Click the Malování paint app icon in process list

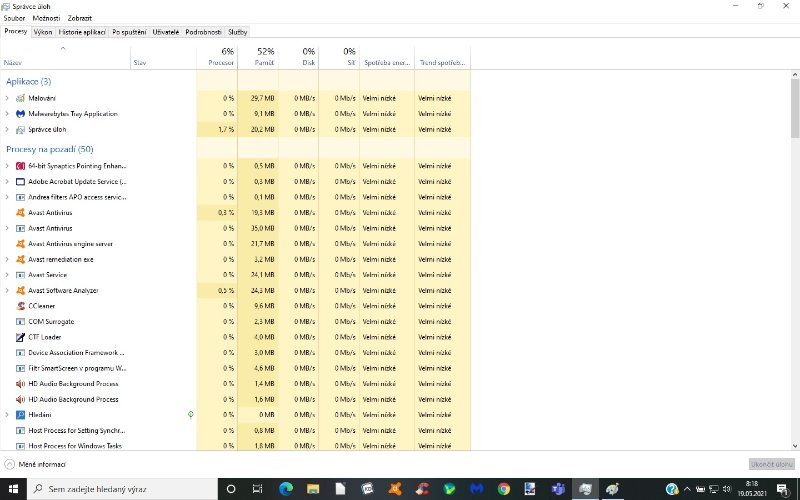[20, 98]
